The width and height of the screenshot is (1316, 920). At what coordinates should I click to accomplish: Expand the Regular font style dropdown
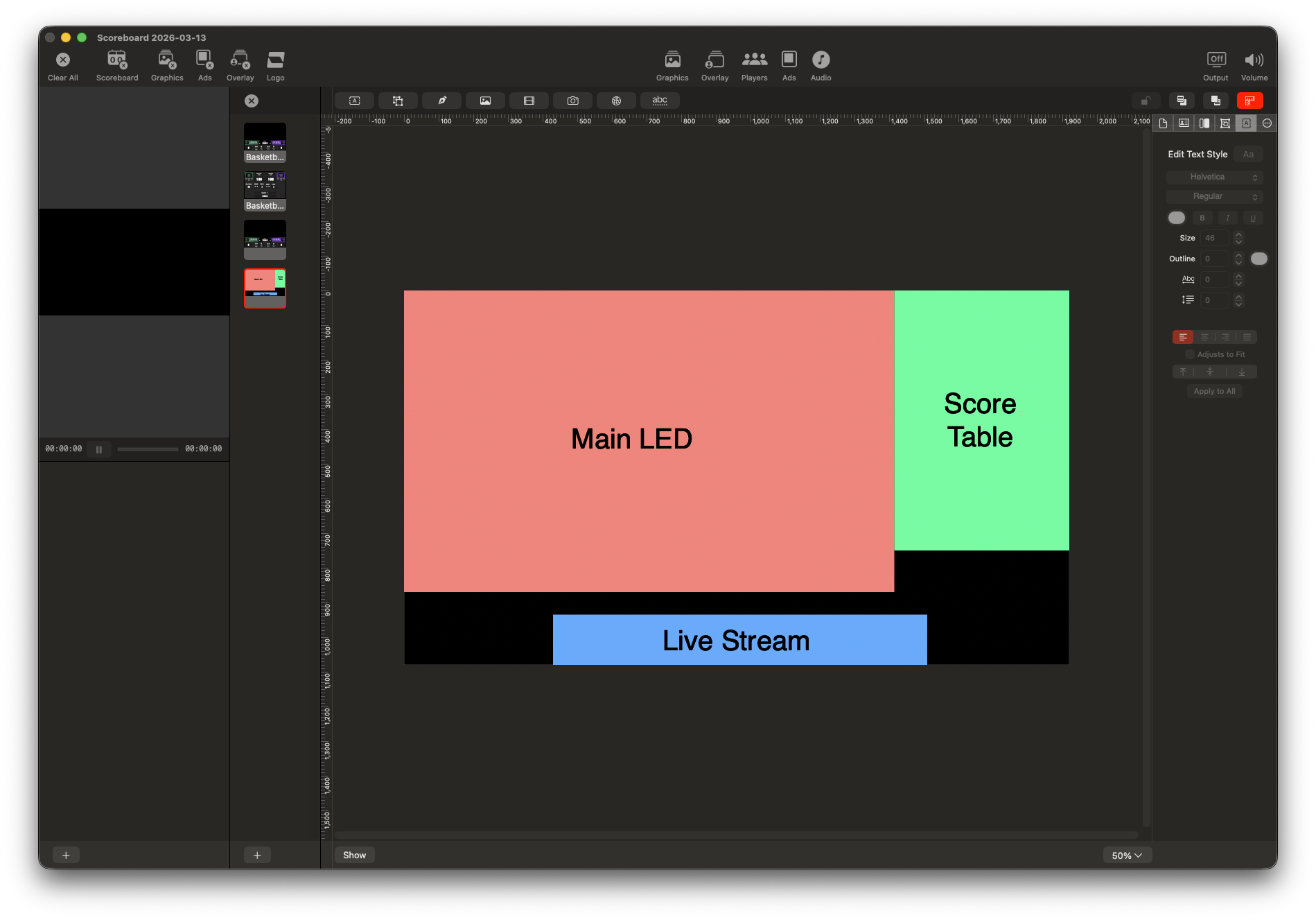click(1214, 197)
